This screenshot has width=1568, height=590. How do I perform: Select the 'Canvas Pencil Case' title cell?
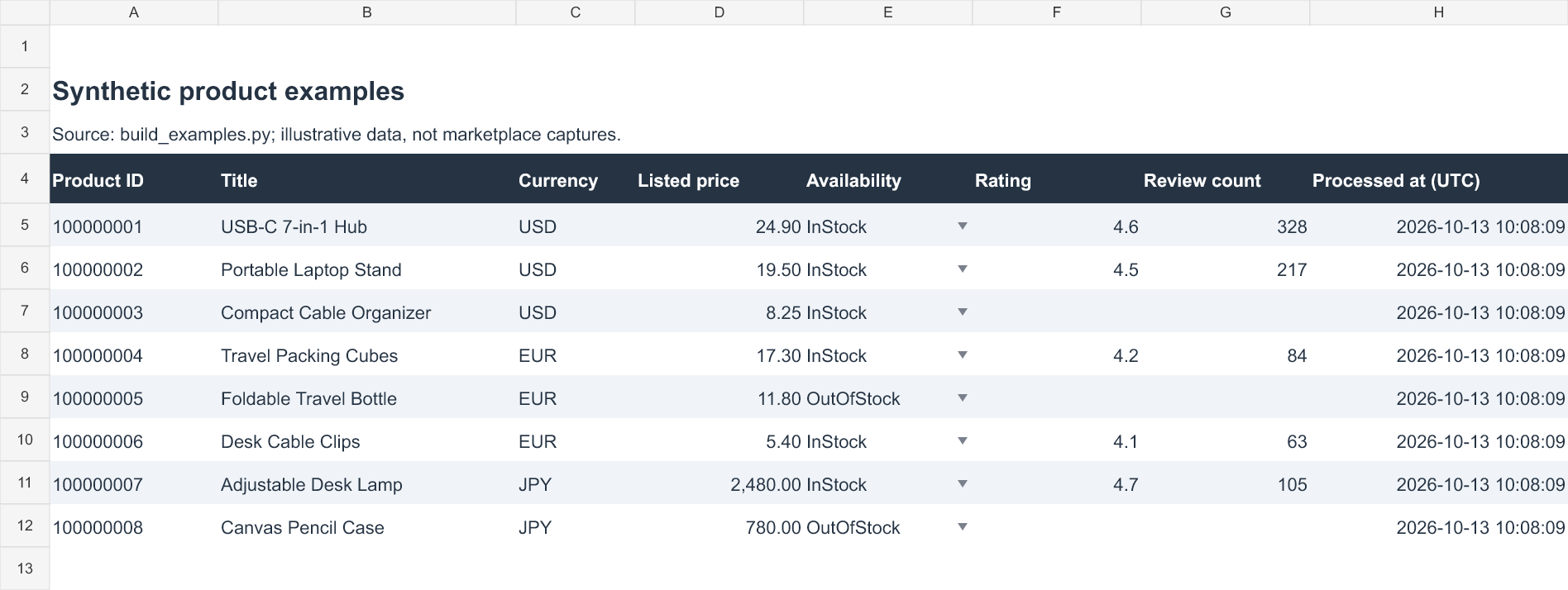(x=367, y=527)
